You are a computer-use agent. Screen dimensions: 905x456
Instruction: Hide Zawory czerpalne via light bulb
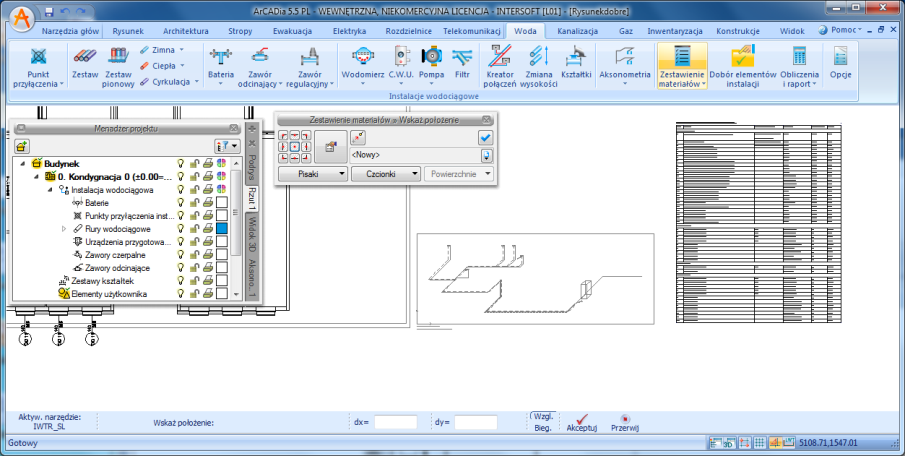coord(181,255)
